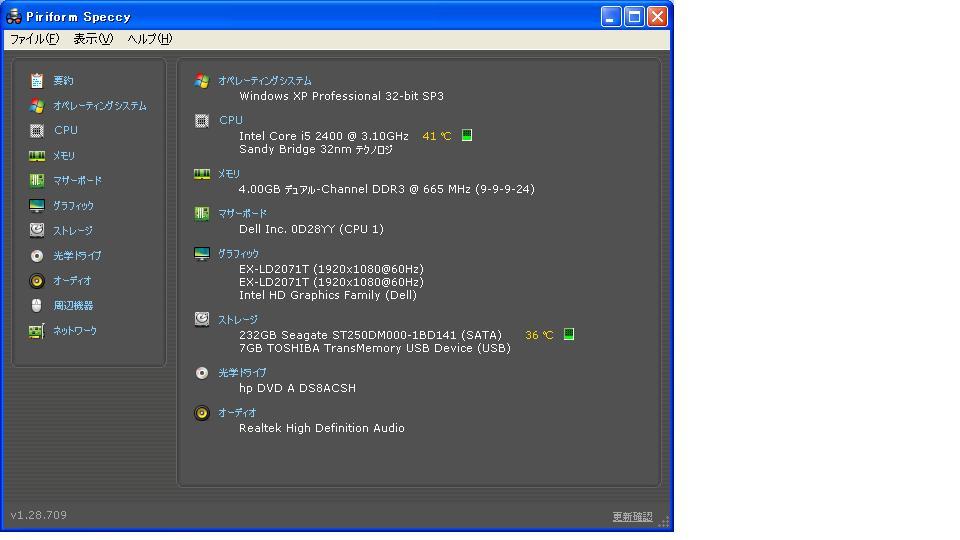Open the マザーボード heading link in summary

(242, 214)
